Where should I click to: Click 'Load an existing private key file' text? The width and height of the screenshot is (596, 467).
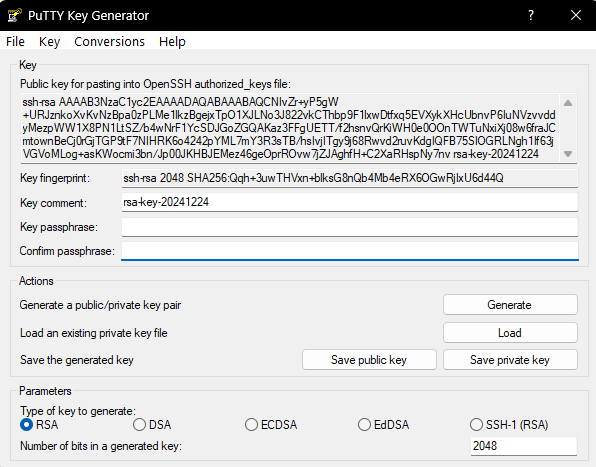(x=94, y=333)
